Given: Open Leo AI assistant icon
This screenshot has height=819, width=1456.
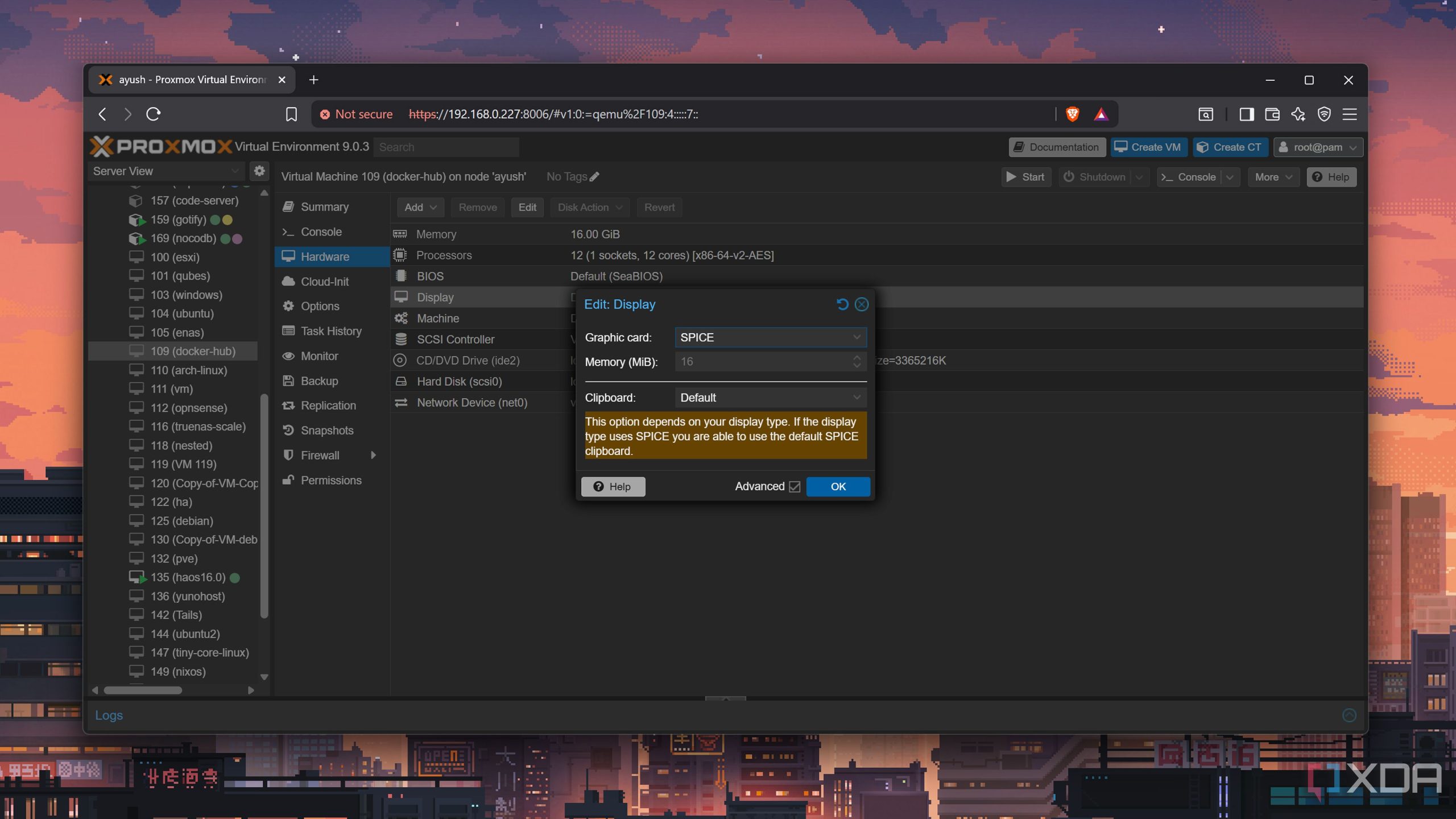Looking at the screenshot, I should point(1298,114).
